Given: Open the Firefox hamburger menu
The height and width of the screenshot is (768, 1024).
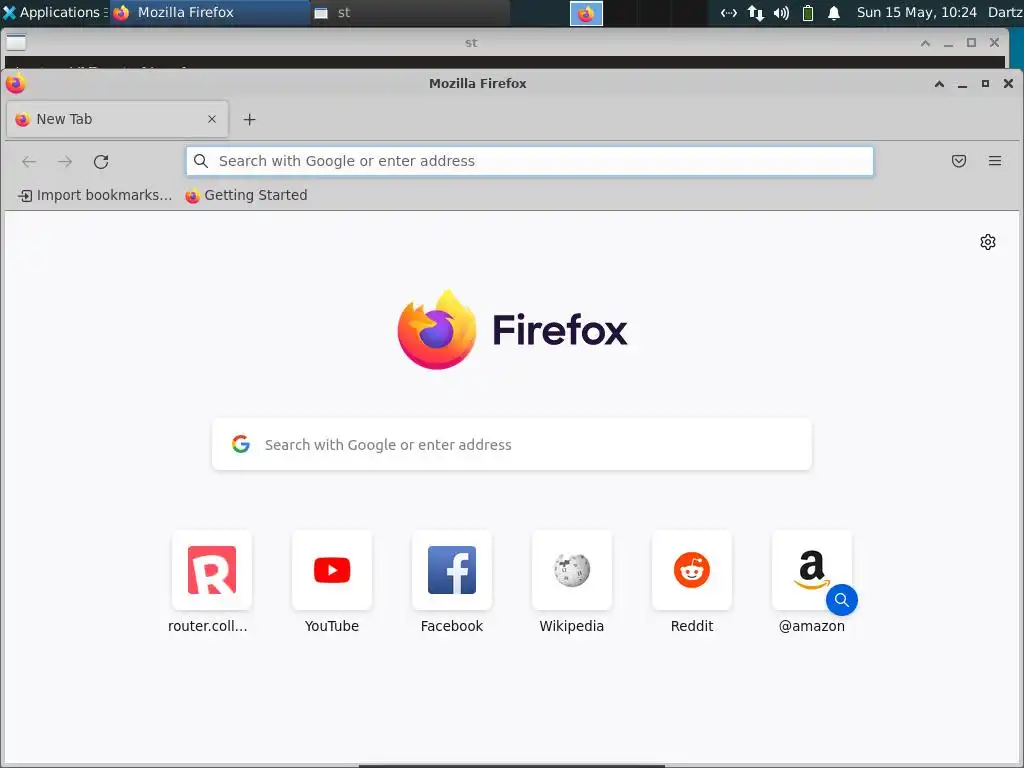Looking at the screenshot, I should coord(995,161).
